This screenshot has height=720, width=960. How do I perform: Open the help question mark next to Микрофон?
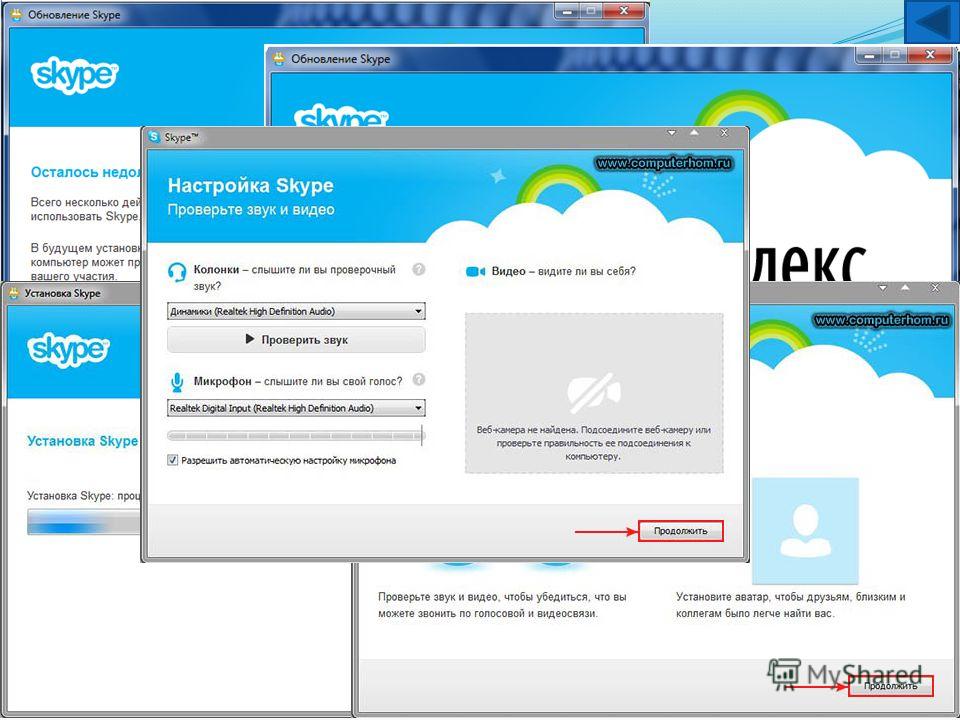click(419, 380)
